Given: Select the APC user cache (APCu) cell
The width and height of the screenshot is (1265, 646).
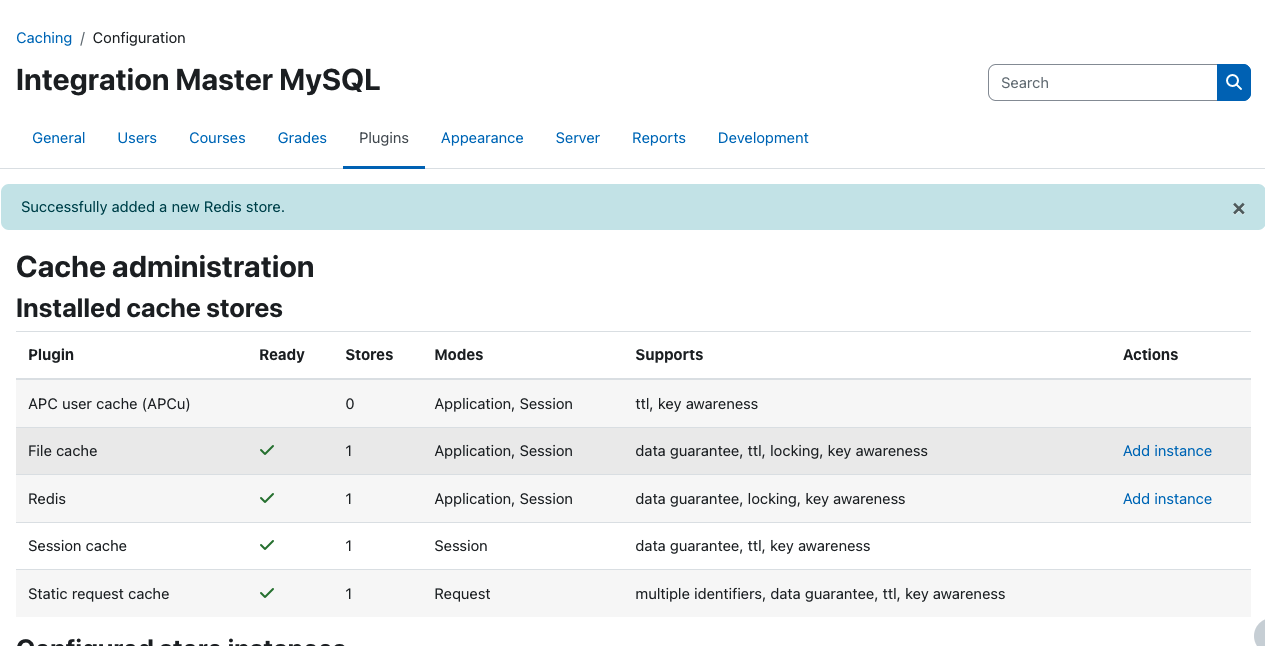Looking at the screenshot, I should [109, 404].
